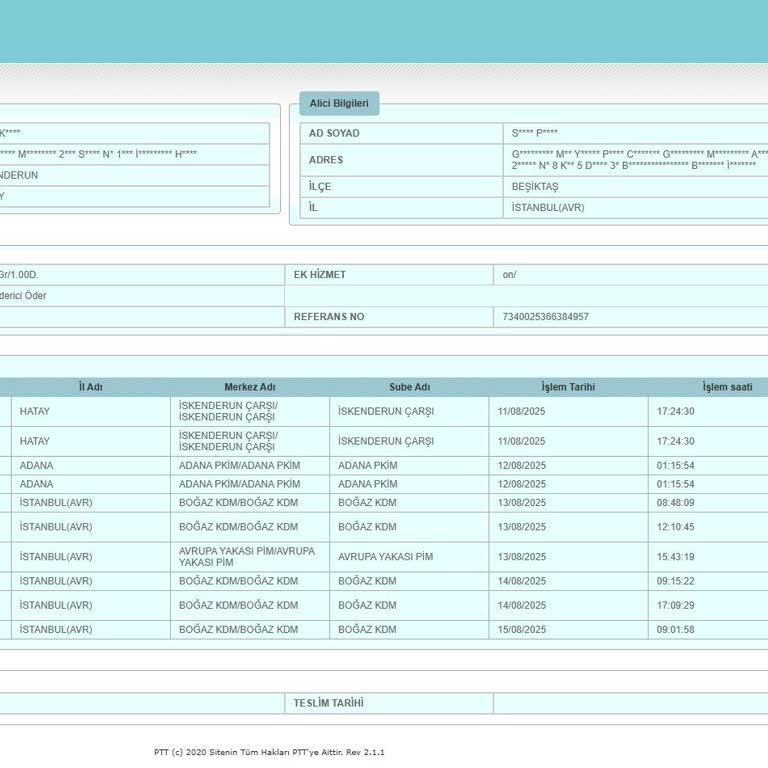Click the İşlem saati column header
This screenshot has width=768, height=768.
727,387
